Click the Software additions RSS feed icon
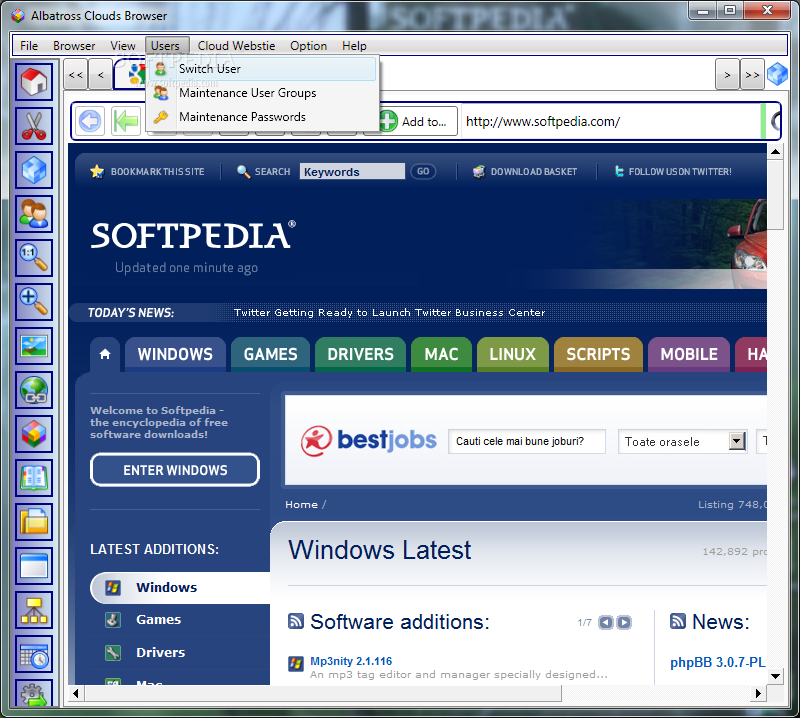The image size is (800, 718). pos(296,621)
